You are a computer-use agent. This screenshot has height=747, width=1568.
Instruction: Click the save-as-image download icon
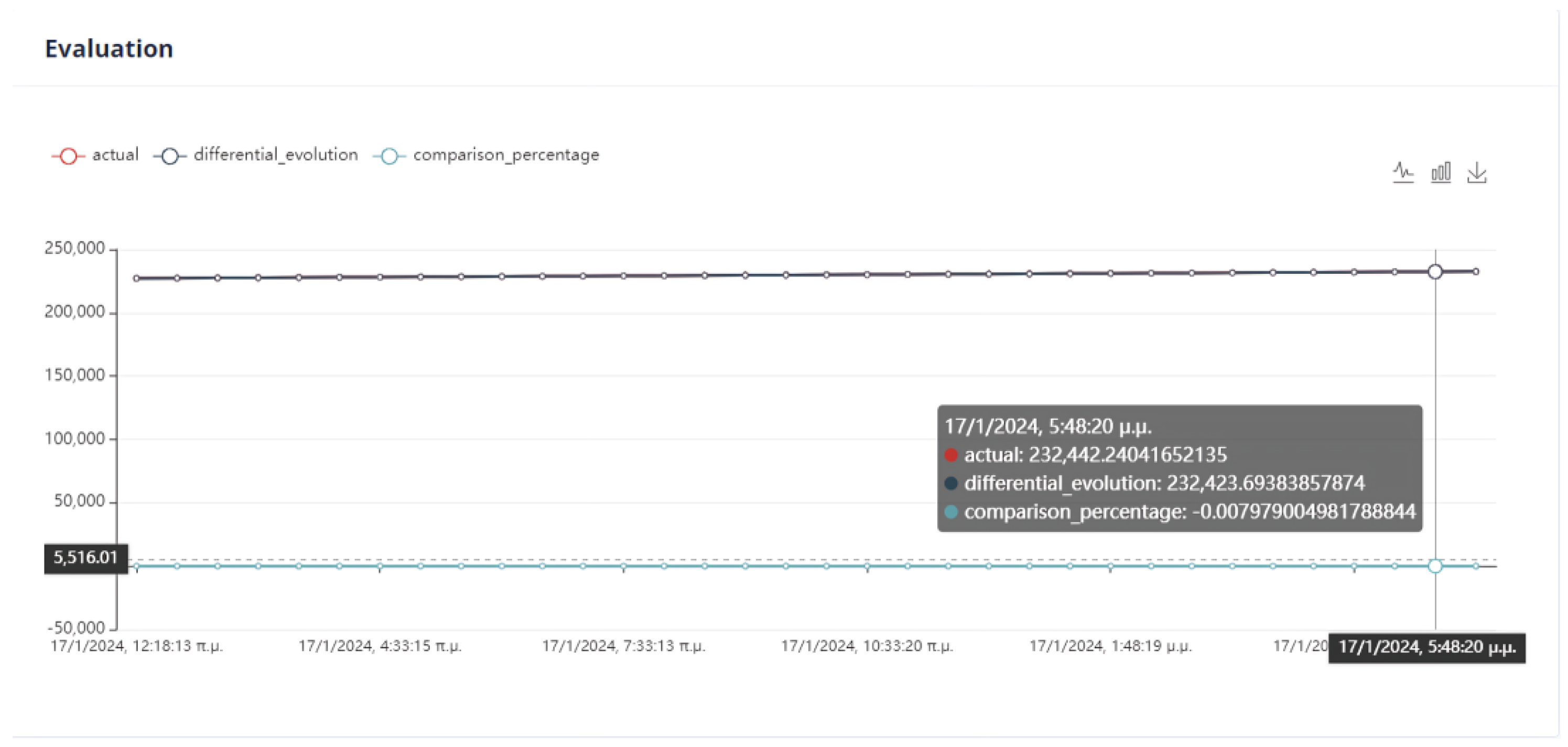tap(1477, 173)
